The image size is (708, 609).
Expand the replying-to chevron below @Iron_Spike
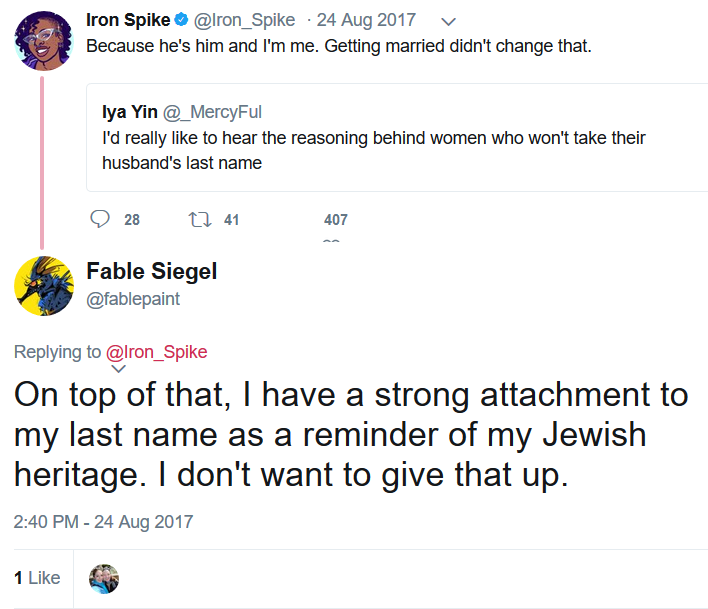[x=118, y=369]
